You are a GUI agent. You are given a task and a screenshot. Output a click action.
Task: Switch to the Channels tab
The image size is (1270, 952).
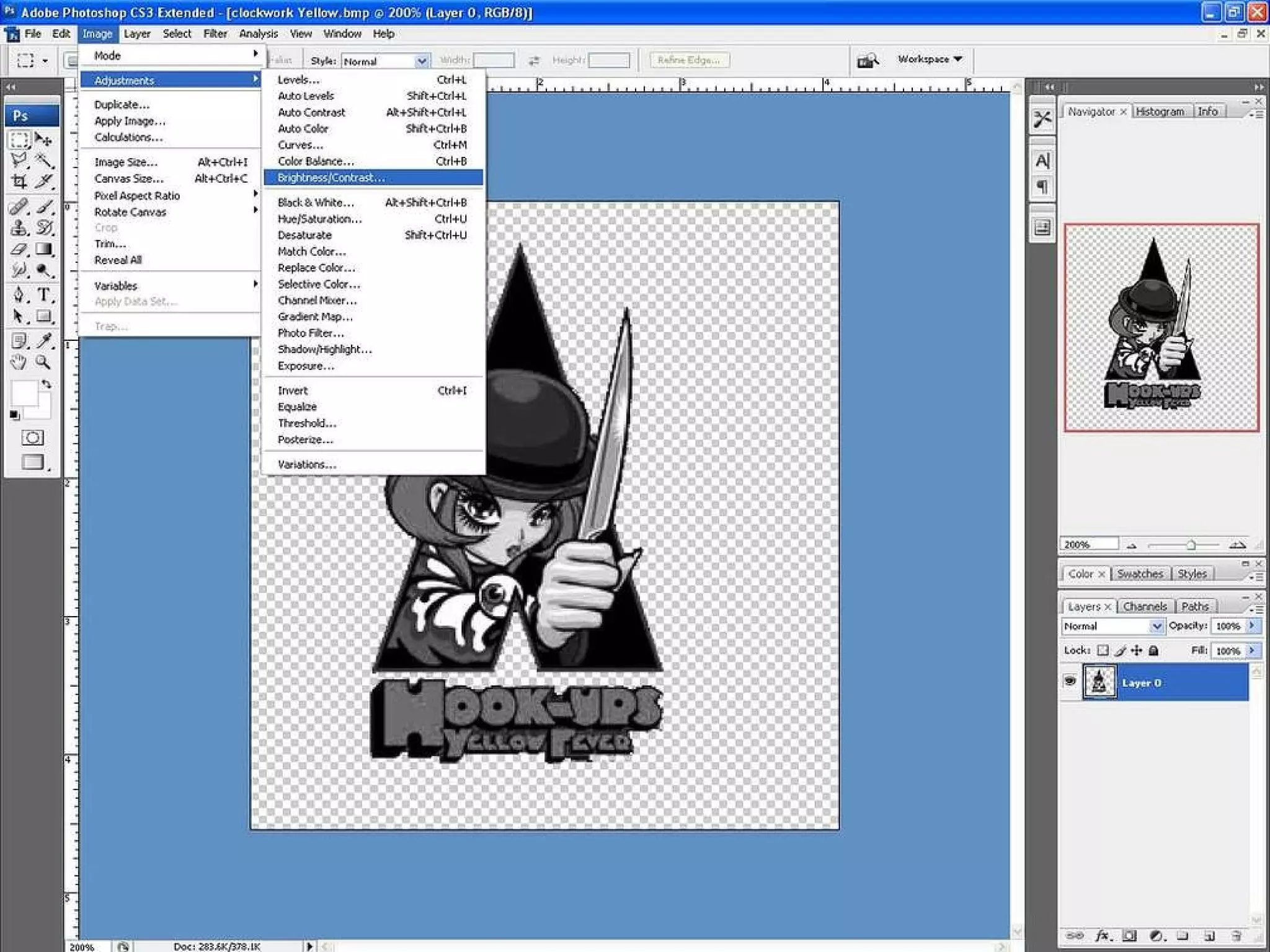coord(1145,606)
